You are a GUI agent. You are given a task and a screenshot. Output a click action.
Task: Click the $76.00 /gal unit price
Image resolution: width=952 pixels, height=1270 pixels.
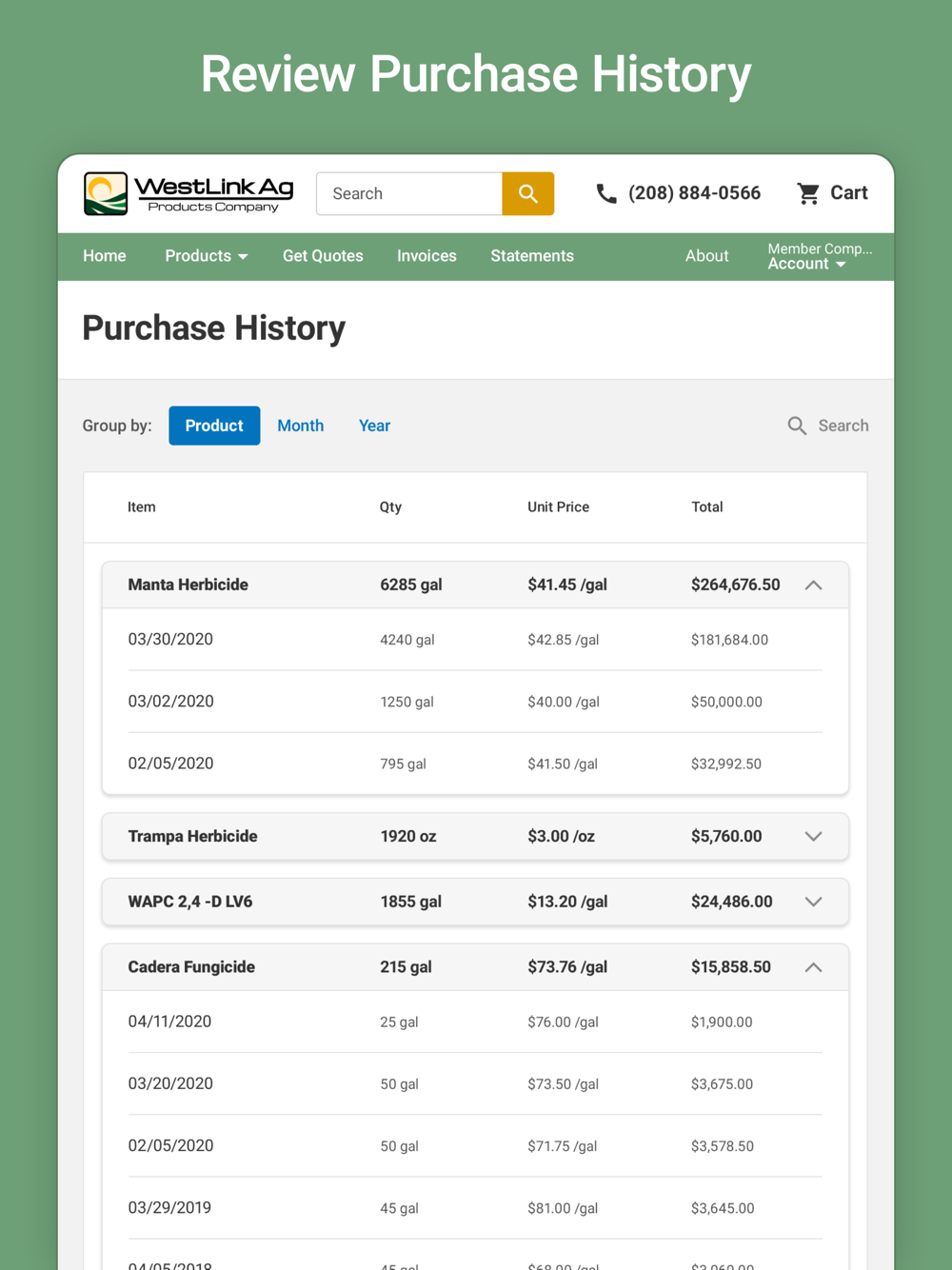point(564,1022)
